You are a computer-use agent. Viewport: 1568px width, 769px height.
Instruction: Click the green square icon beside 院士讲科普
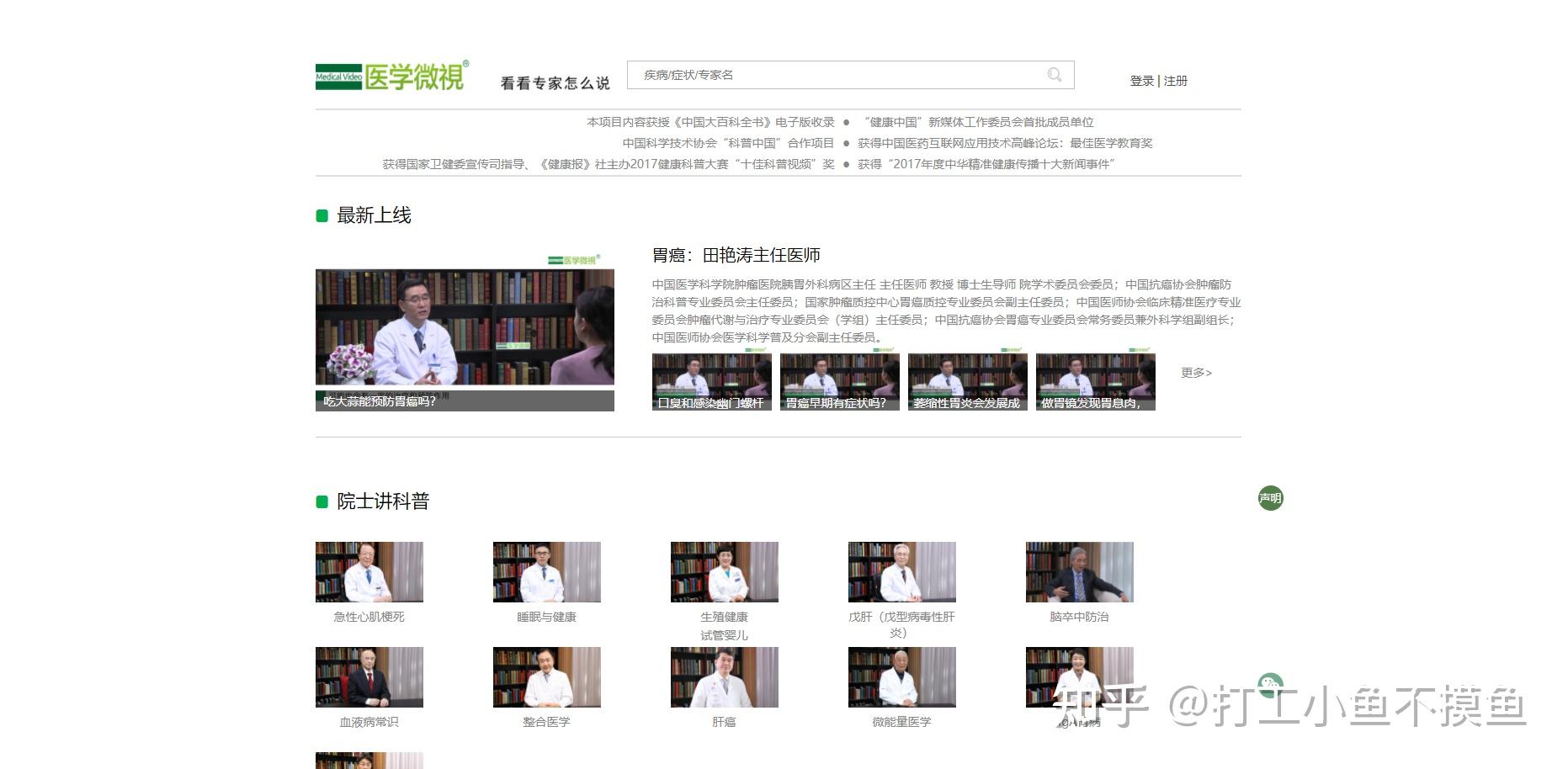tap(322, 501)
